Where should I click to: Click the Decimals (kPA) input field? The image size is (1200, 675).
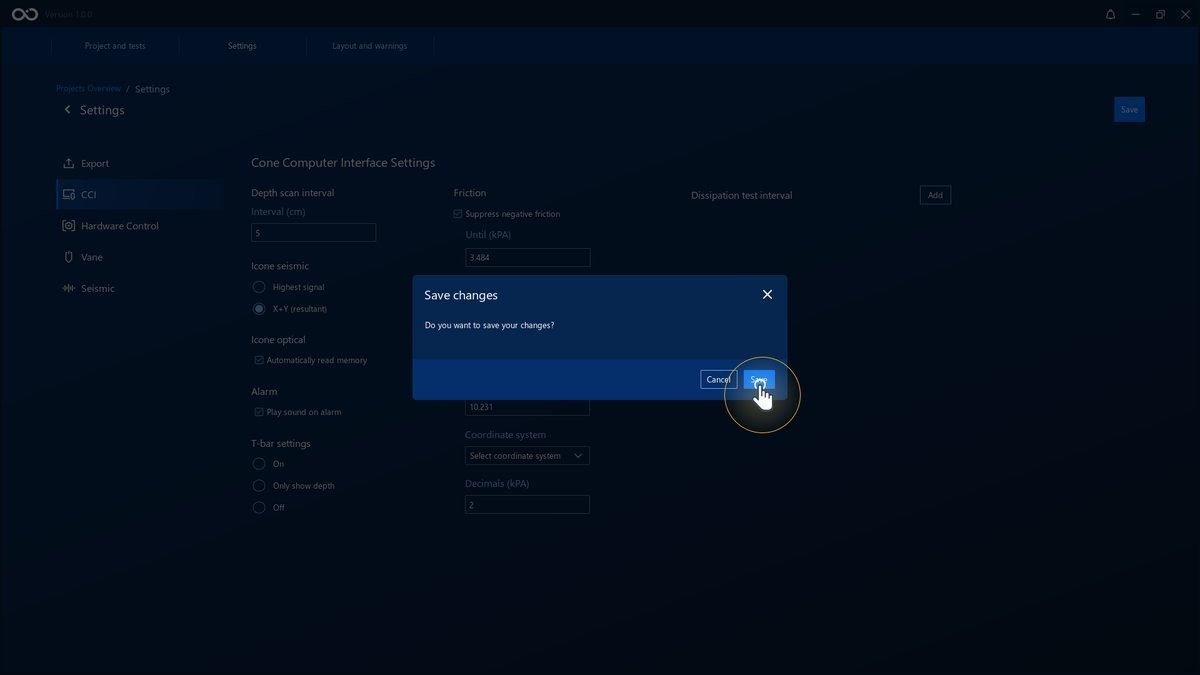pos(527,505)
